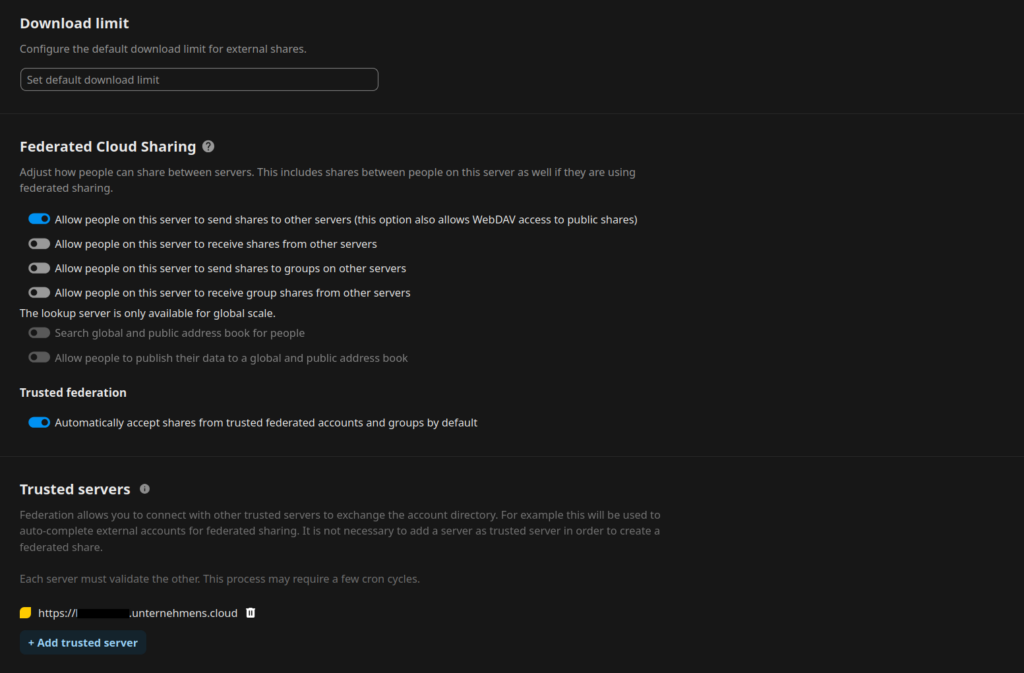Image resolution: width=1024 pixels, height=673 pixels.
Task: Disable sending shares to other servers
Action: (39, 219)
